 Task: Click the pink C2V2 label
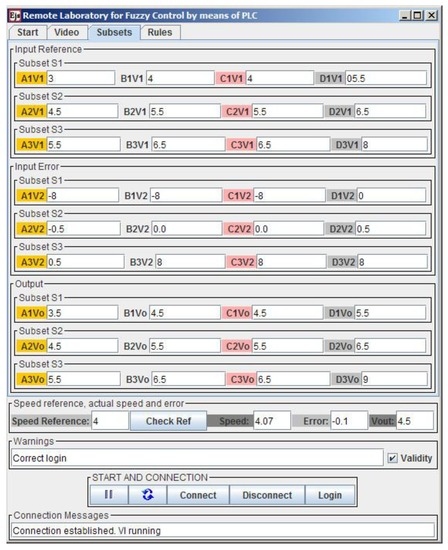tap(239, 229)
